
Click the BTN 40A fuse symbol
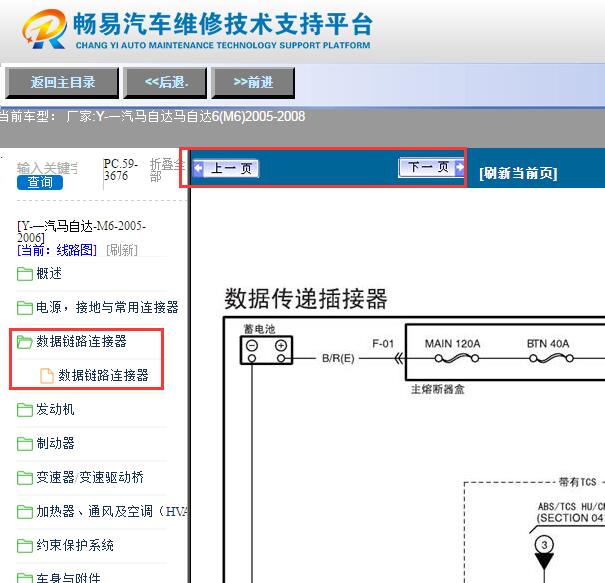(x=551, y=358)
